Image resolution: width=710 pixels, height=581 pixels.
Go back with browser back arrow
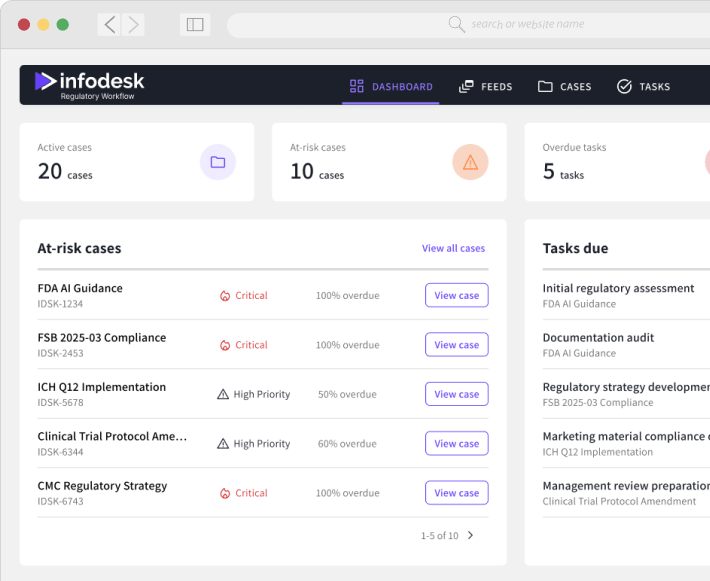[109, 24]
